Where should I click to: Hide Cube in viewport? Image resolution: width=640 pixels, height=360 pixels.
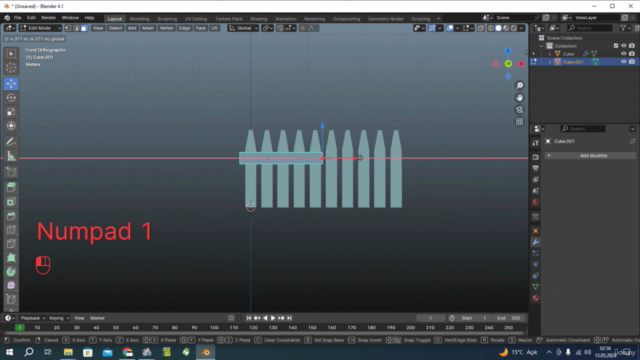tap(623, 54)
